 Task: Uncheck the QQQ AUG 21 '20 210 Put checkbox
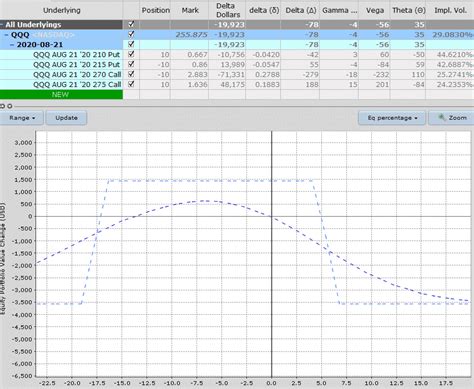[131, 54]
